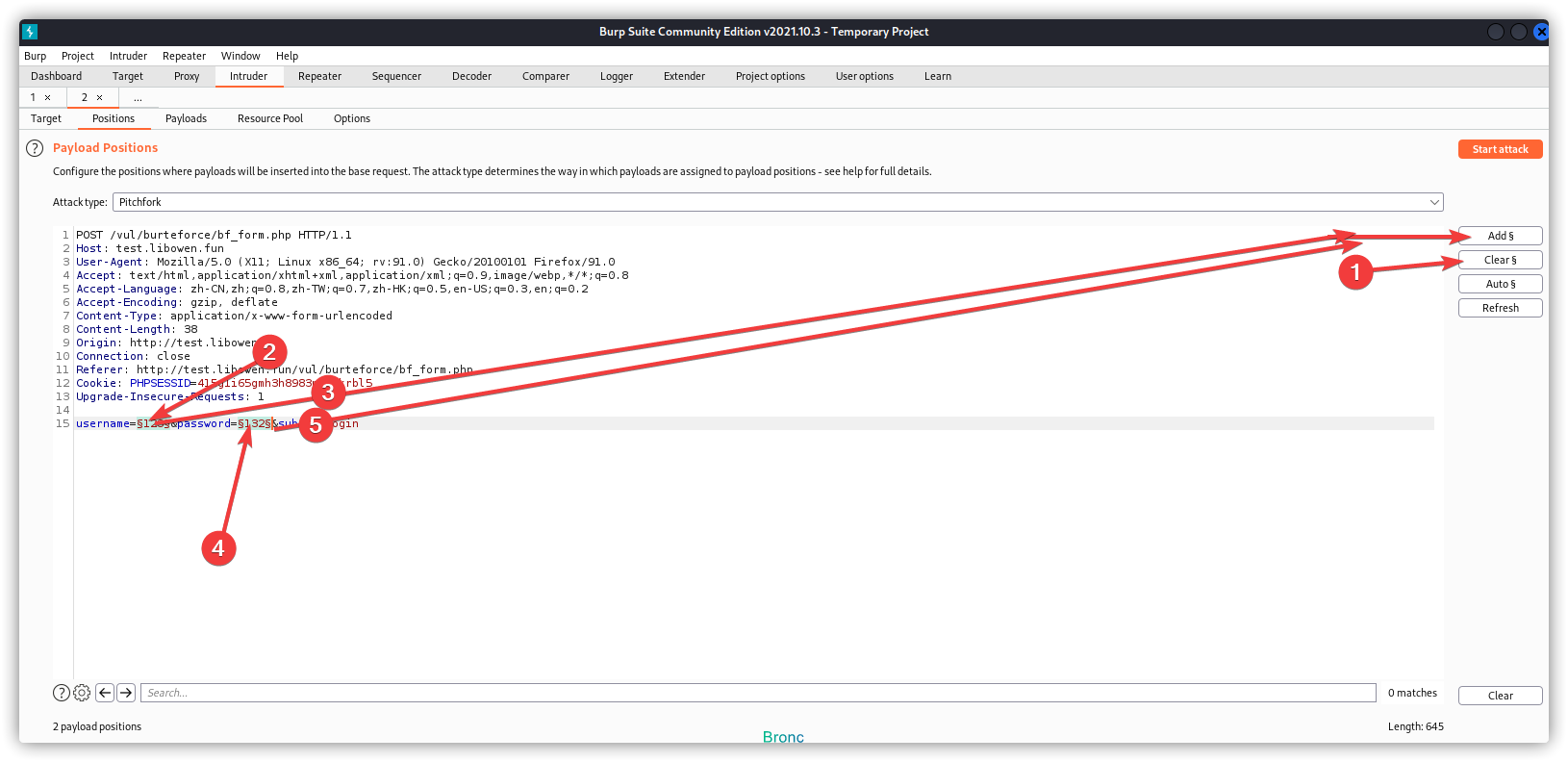Focus the request Search field
This screenshot has width=1568, height=762.
pos(759,693)
